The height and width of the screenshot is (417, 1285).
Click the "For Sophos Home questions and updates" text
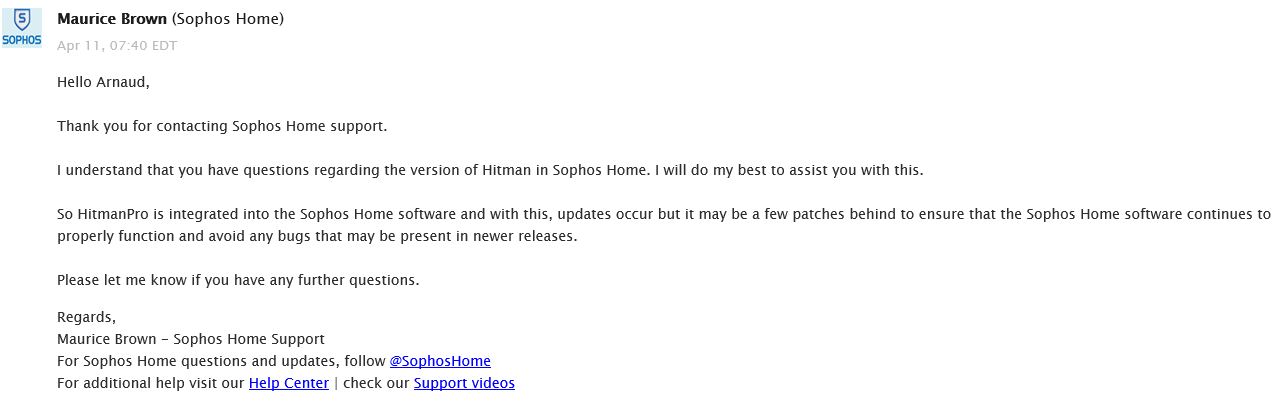[x=220, y=361]
